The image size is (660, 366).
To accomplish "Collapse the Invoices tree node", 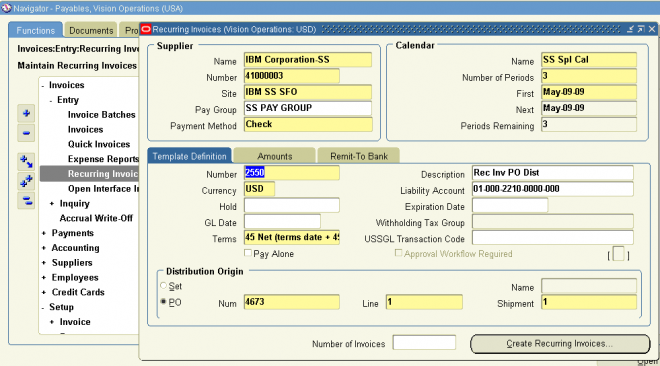I will click(x=43, y=85).
